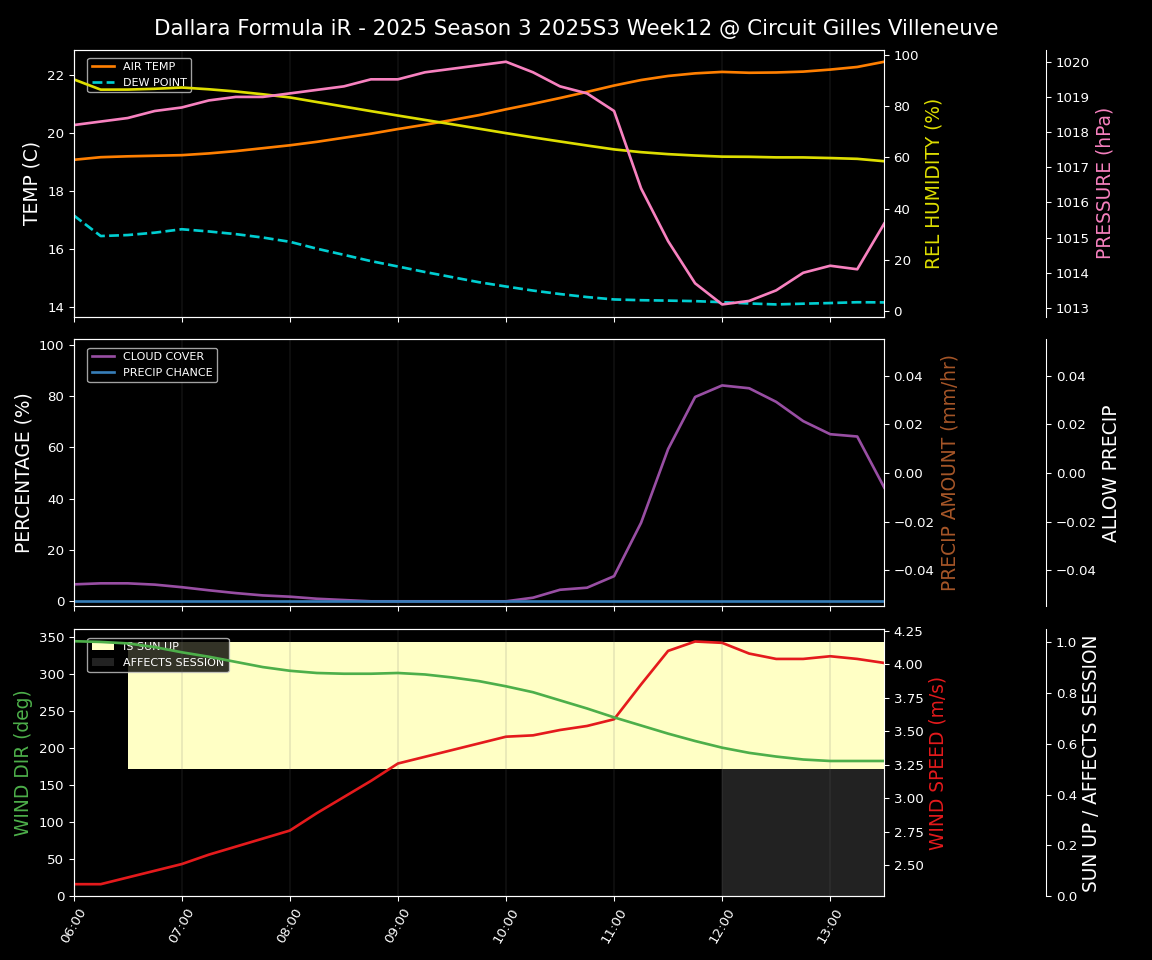Click the blue PRECIP CHANCE legend swatch
Image resolution: width=1152 pixels, height=960 pixels.
pyautogui.click(x=104, y=372)
